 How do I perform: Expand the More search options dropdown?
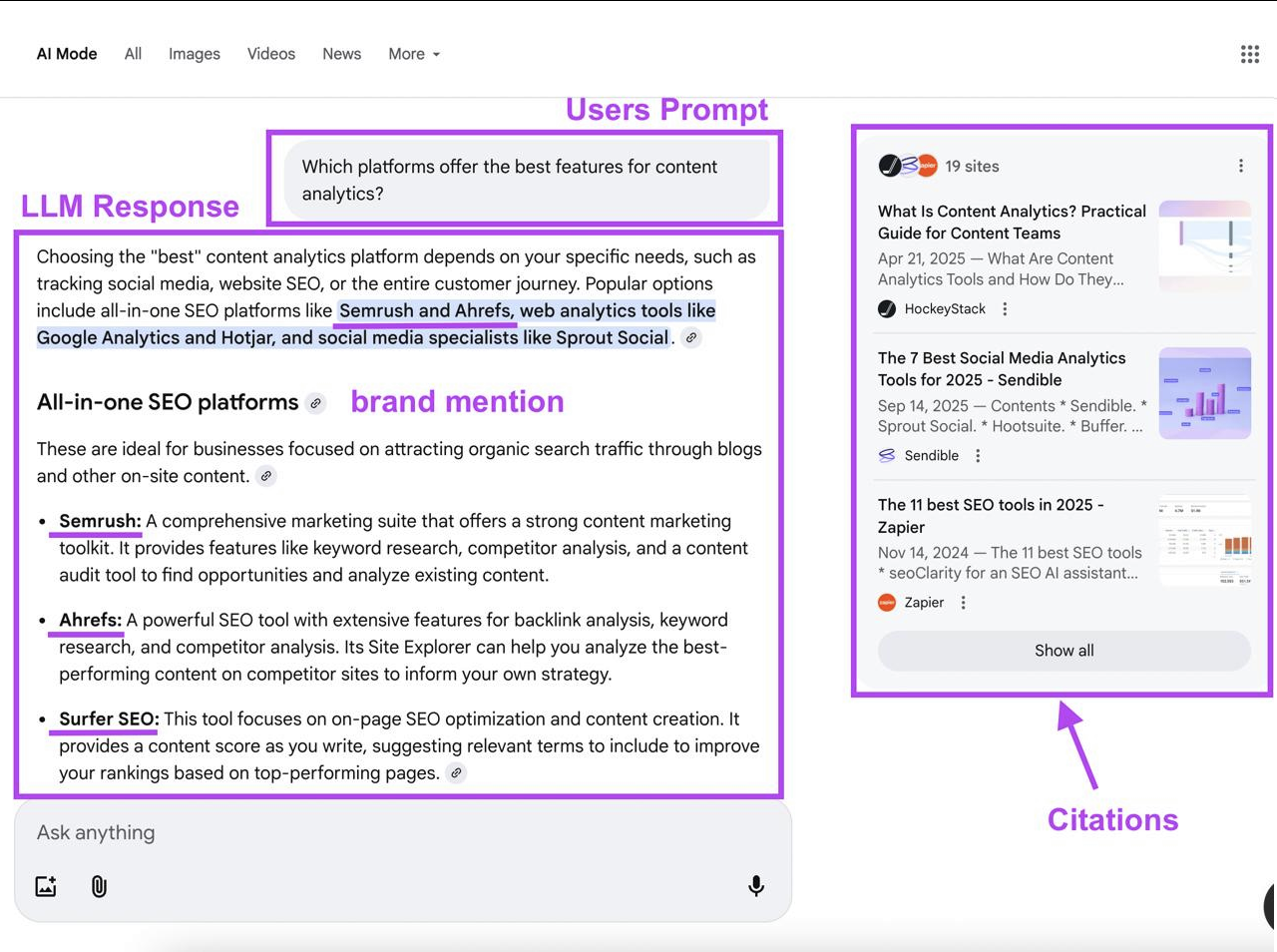(414, 54)
